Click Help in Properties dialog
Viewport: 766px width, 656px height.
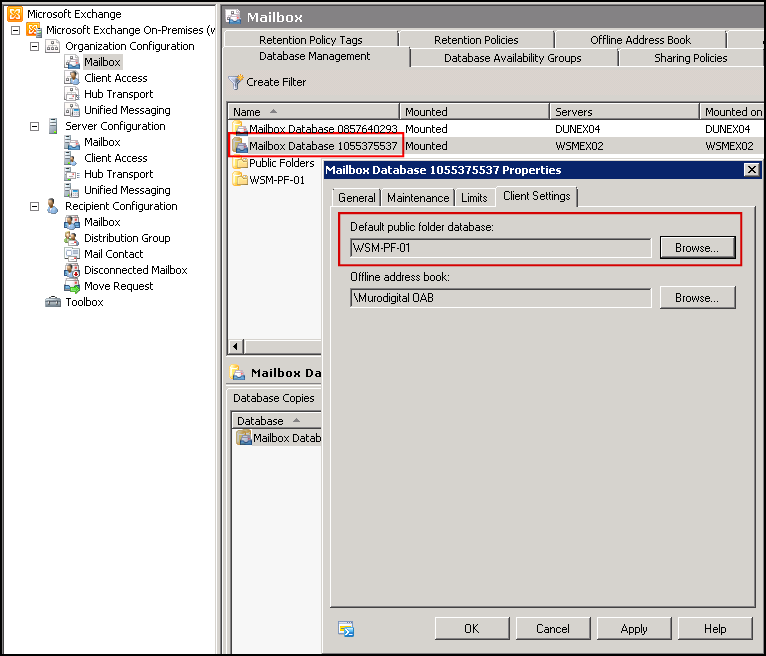click(715, 629)
